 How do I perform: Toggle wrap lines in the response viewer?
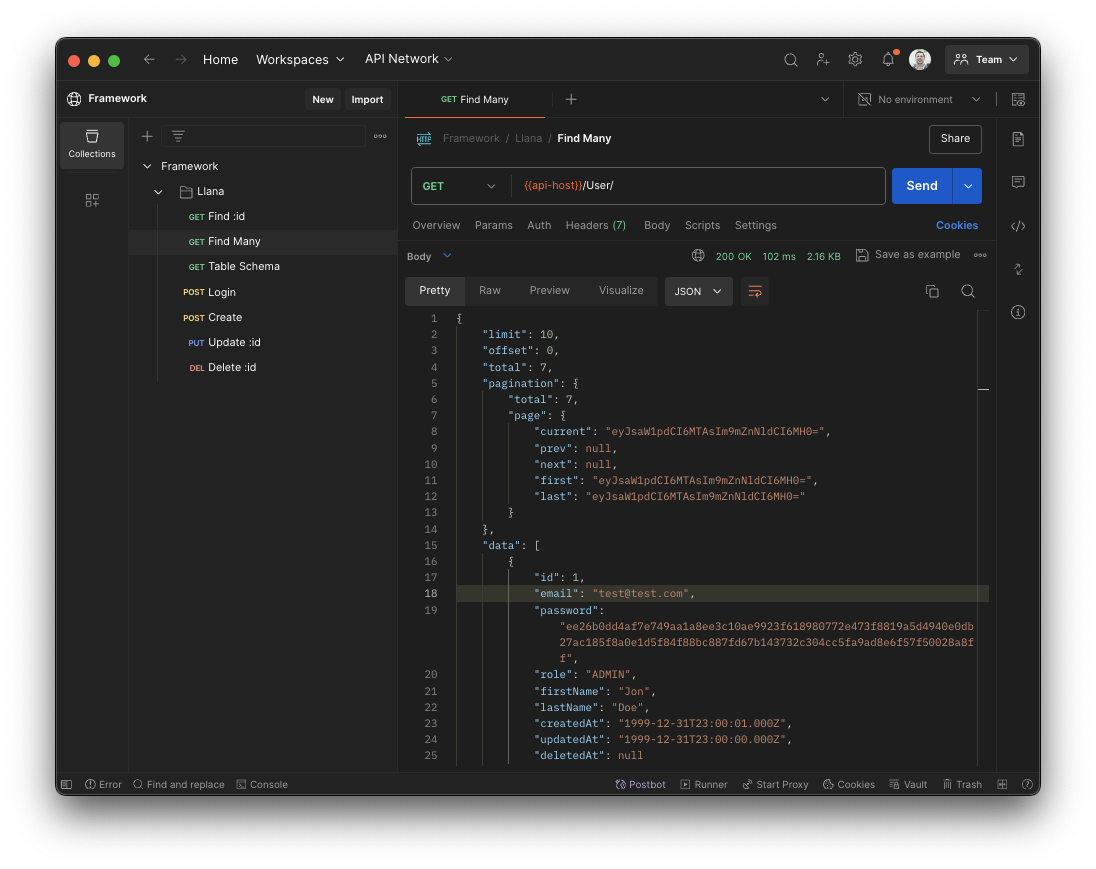754,291
